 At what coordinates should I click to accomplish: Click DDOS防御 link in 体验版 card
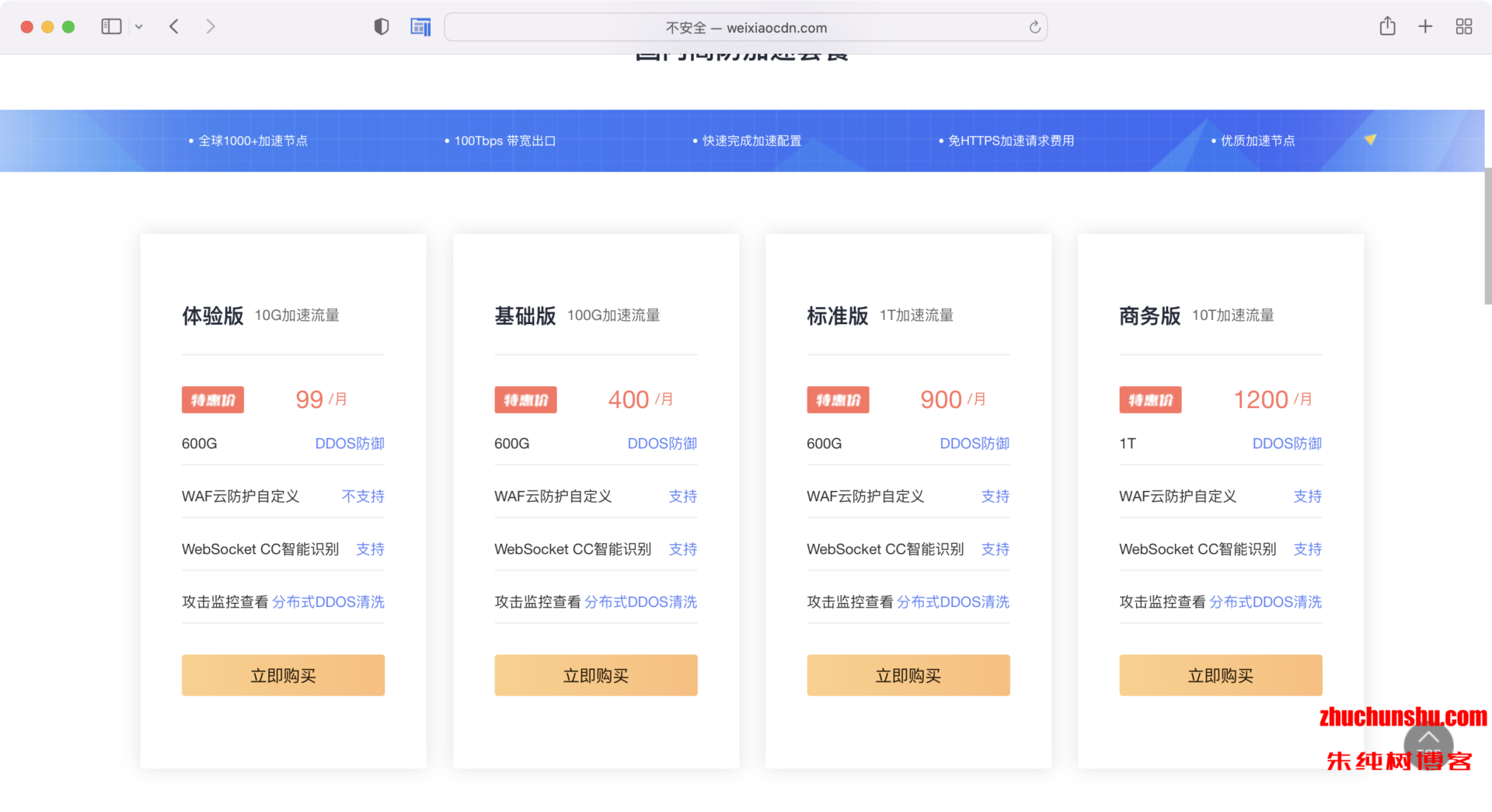(350, 444)
